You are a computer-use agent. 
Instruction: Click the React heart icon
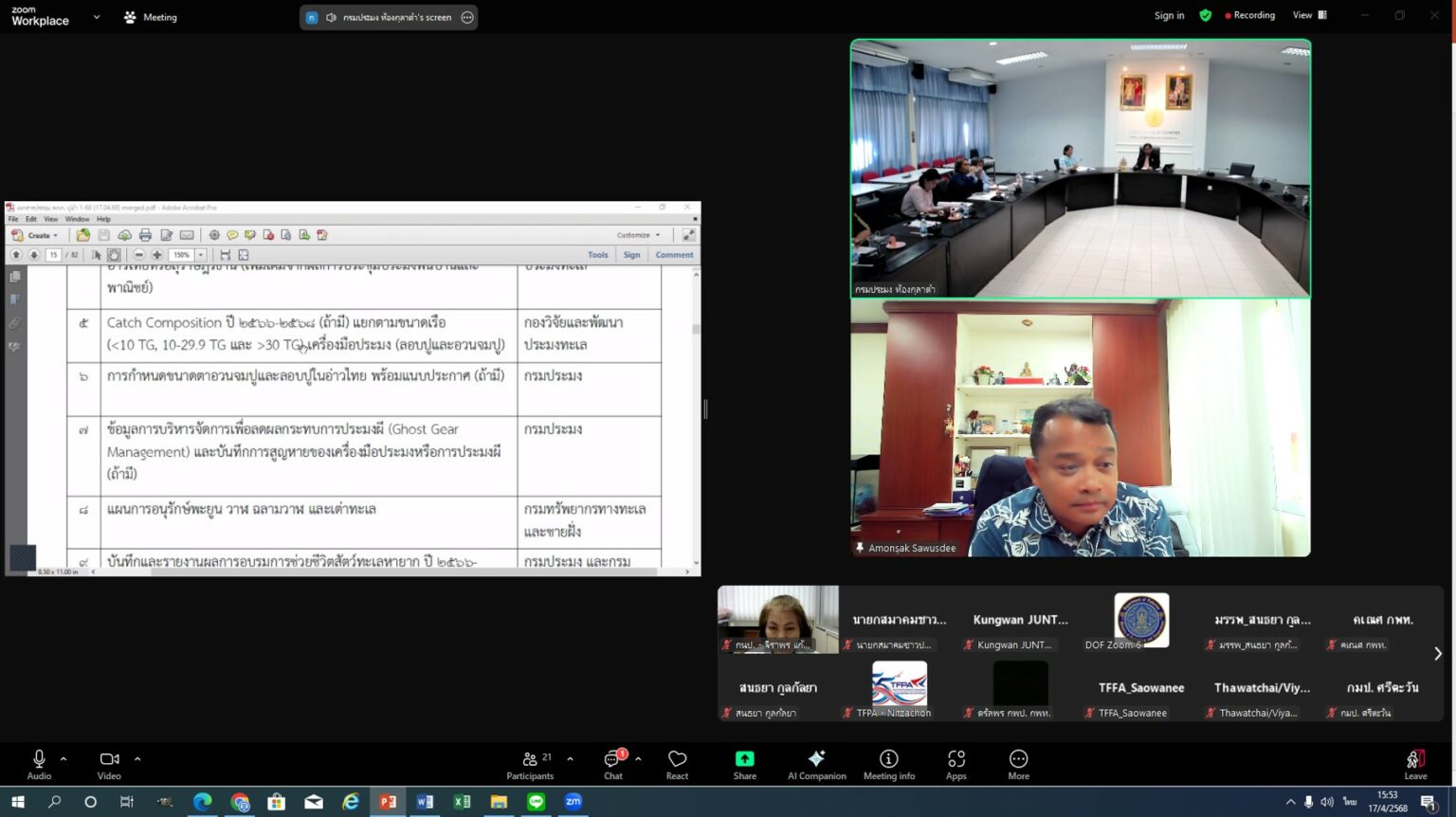677,764
